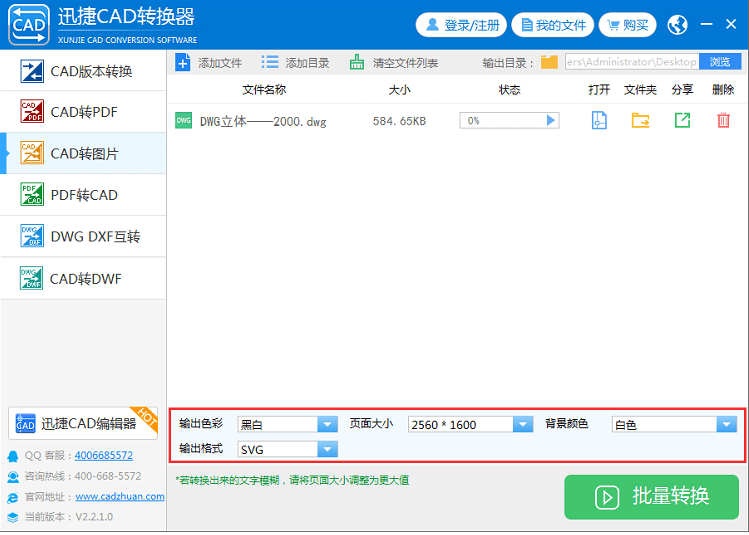Click the CAD logo icon in title bar
Viewport: 749px width, 535px height.
coord(29,25)
